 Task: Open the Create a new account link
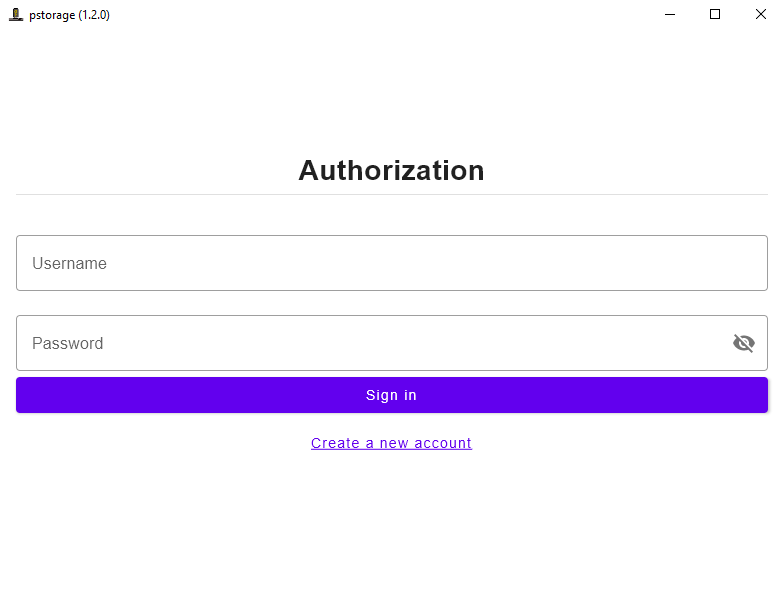[391, 443]
